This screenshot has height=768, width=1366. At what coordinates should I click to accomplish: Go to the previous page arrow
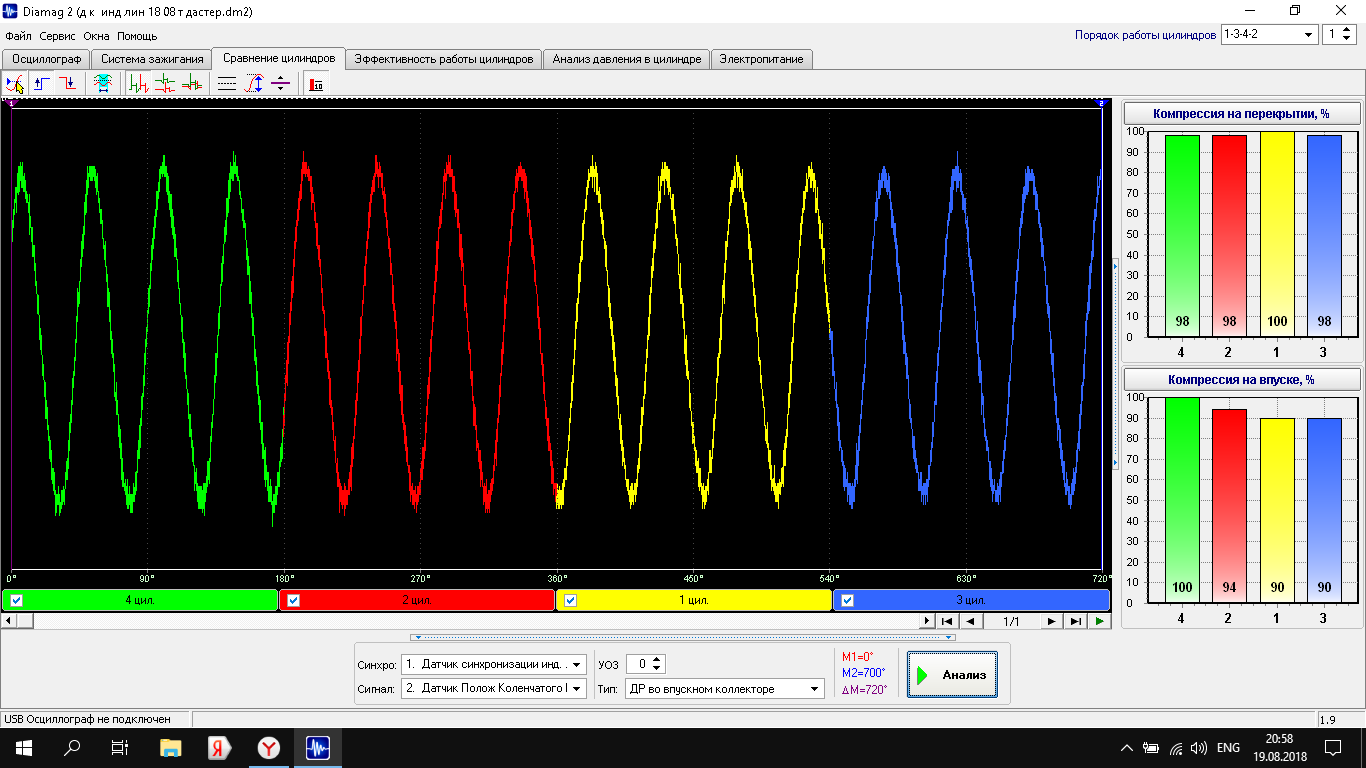(968, 621)
